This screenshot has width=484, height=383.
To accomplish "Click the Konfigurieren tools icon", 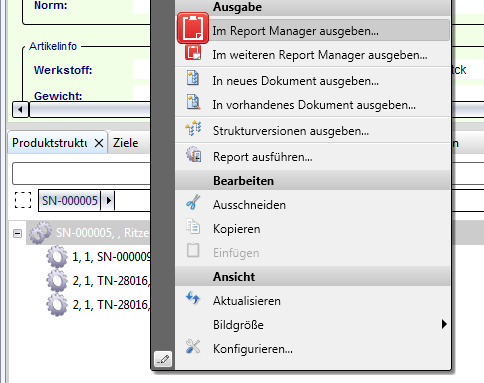I will (193, 346).
